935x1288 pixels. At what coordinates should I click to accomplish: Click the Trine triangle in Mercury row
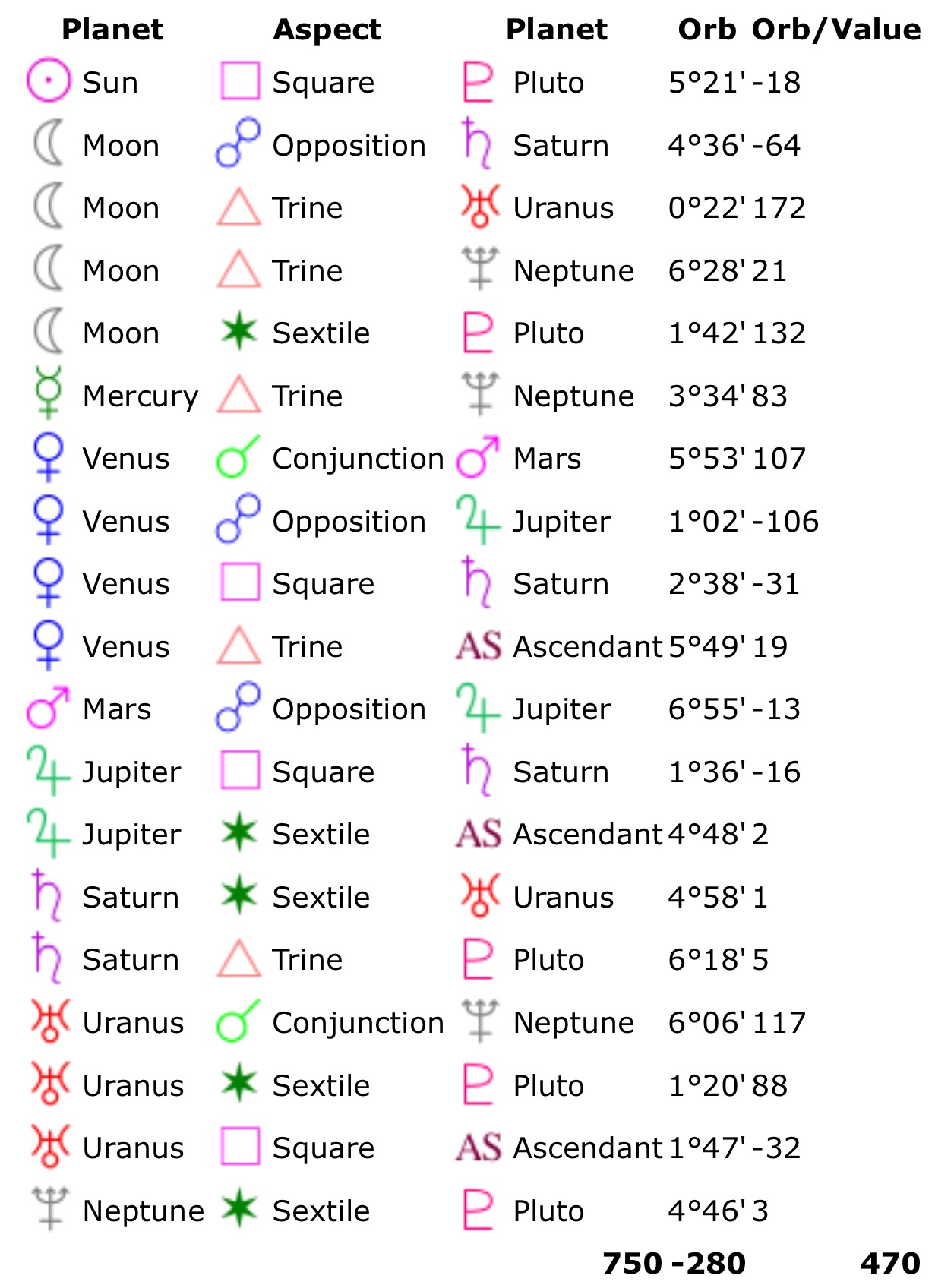[x=239, y=393]
